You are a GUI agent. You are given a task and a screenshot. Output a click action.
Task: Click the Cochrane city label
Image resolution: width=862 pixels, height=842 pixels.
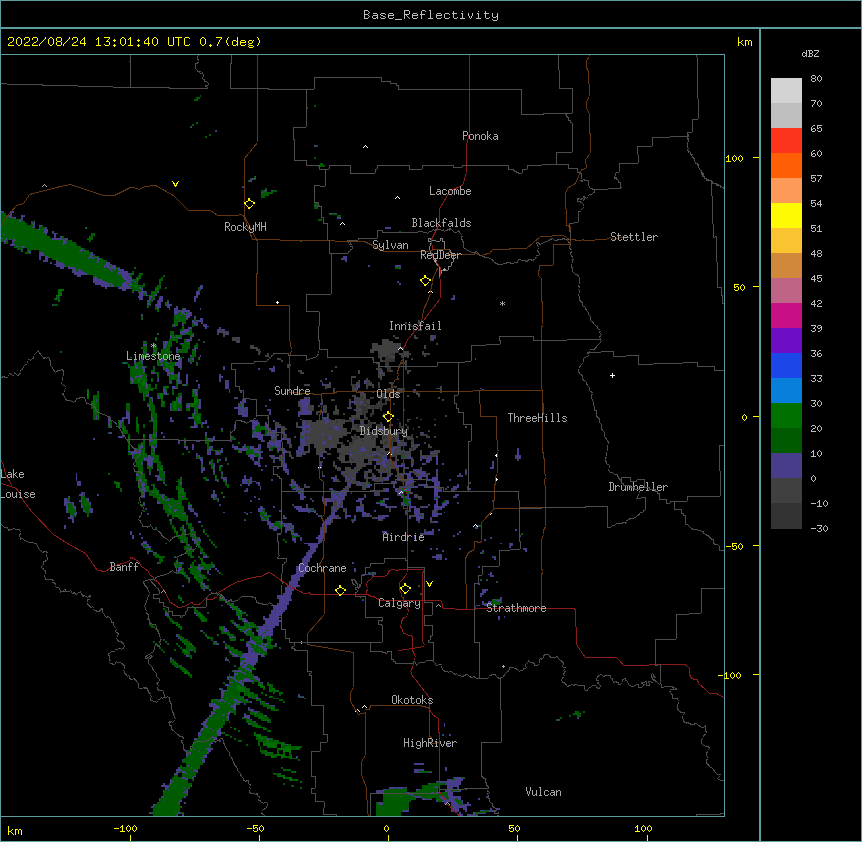point(322,568)
